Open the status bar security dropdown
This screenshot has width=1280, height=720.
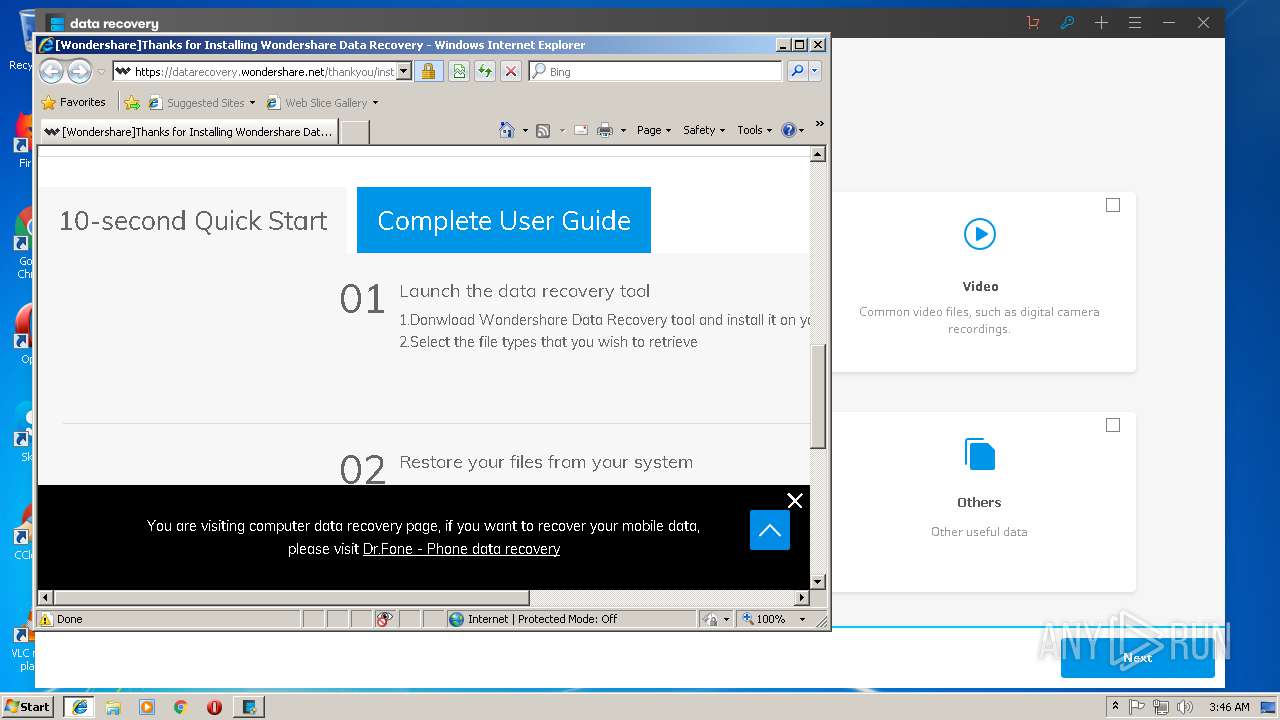(716, 619)
